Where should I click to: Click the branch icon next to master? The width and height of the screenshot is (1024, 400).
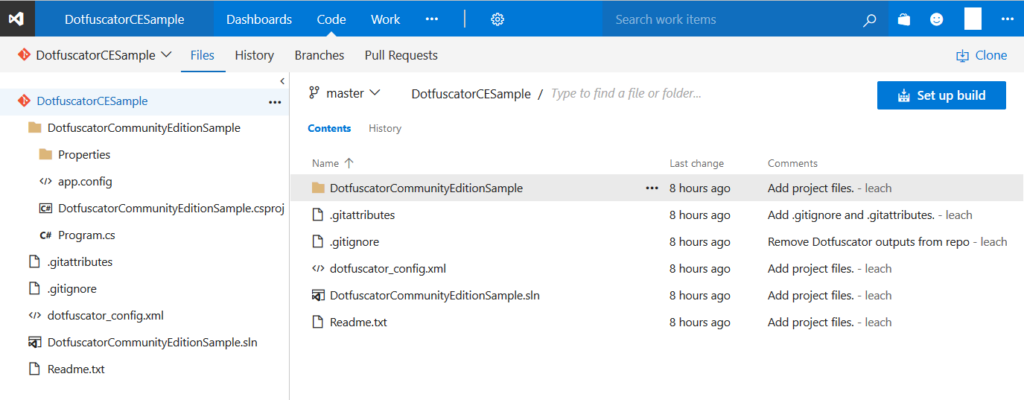tap(314, 93)
